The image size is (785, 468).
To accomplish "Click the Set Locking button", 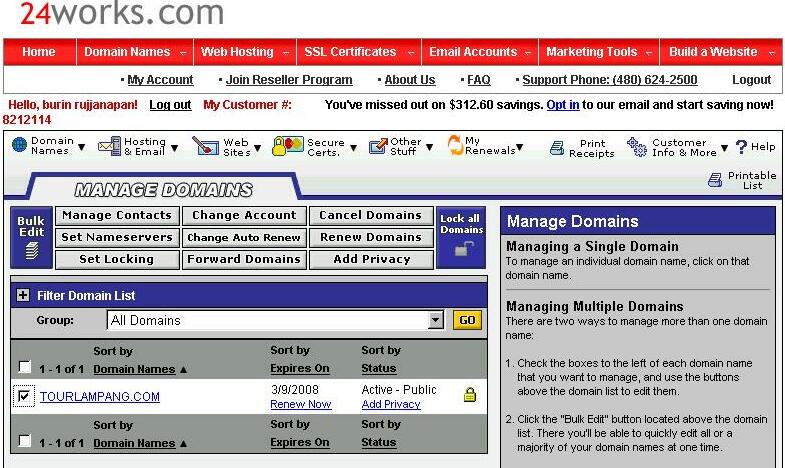I will pyautogui.click(x=117, y=260).
